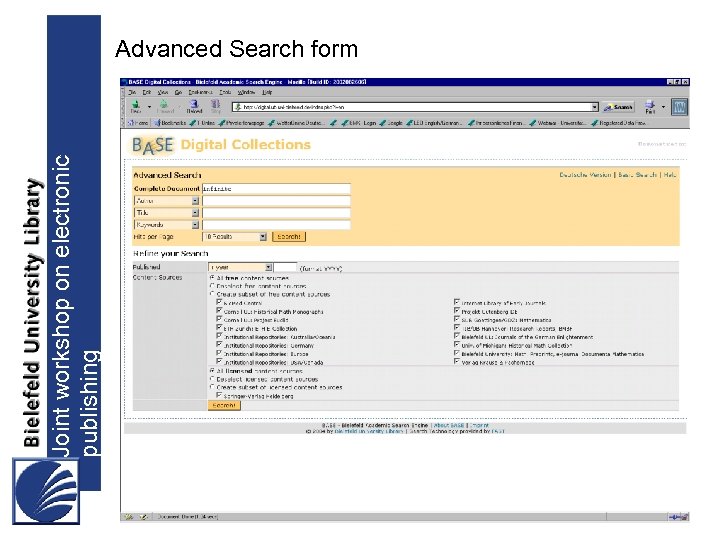Screen dimensions: 720x540
Task: Click the input field beside Title
Action: (x=276, y=213)
